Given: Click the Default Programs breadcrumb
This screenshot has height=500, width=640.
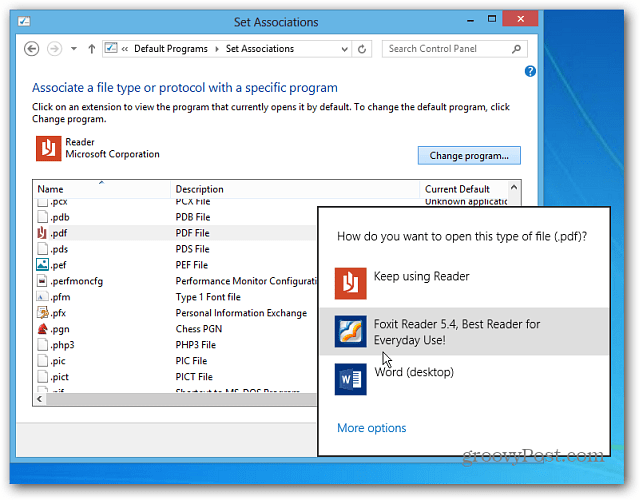Looking at the screenshot, I should point(171,49).
